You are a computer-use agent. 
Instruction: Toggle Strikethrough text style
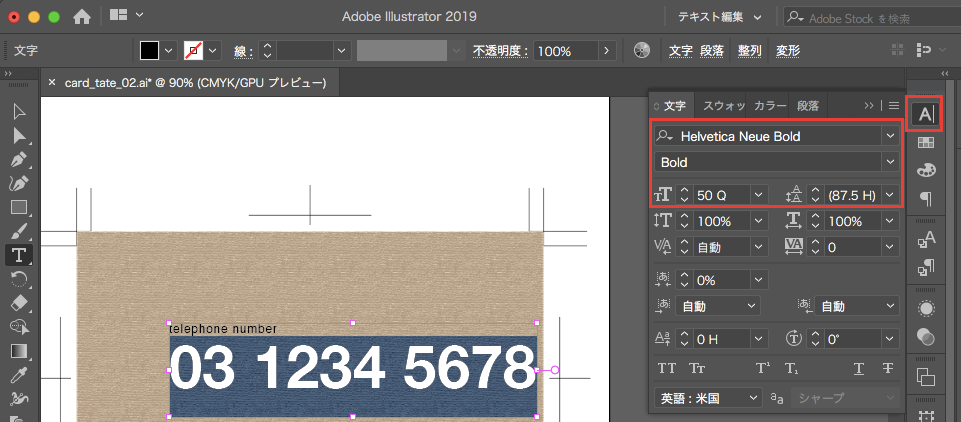point(887,368)
